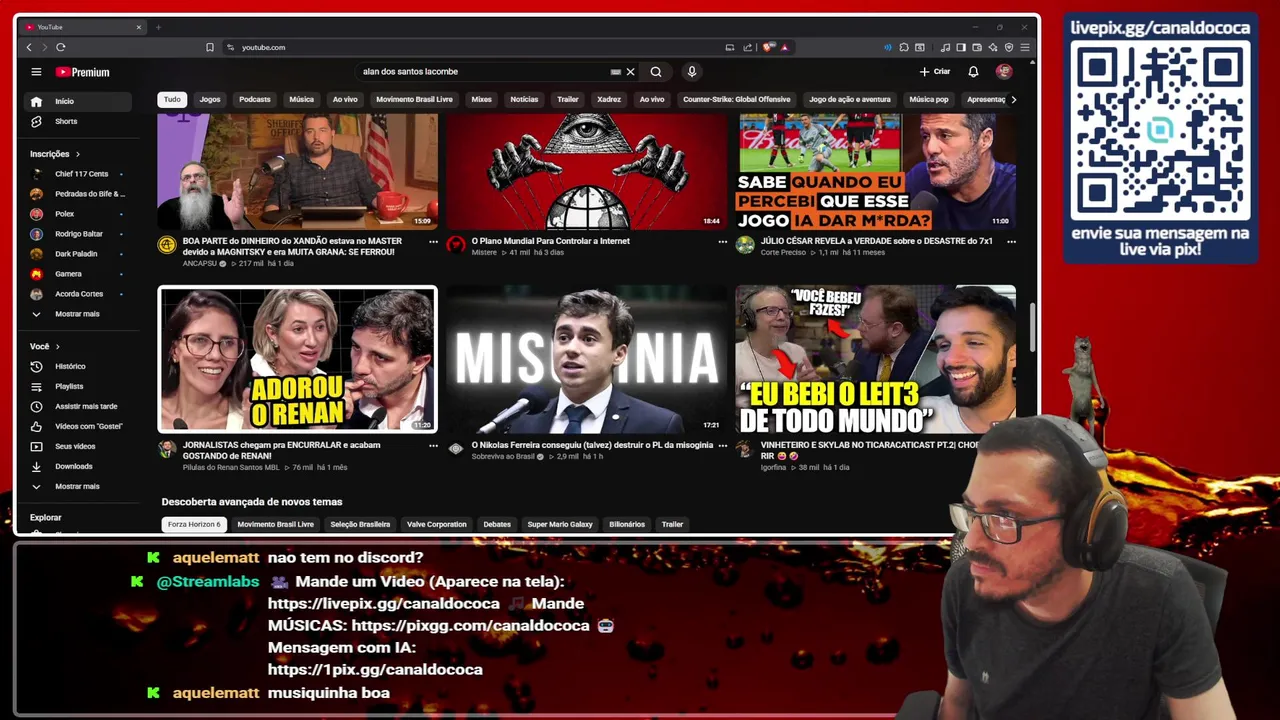Open the browser main menu icon

[x=1025, y=47]
